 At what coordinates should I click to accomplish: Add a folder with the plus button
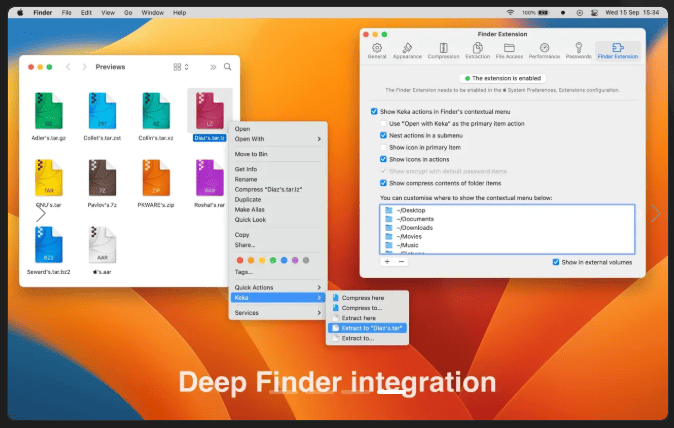pos(387,261)
